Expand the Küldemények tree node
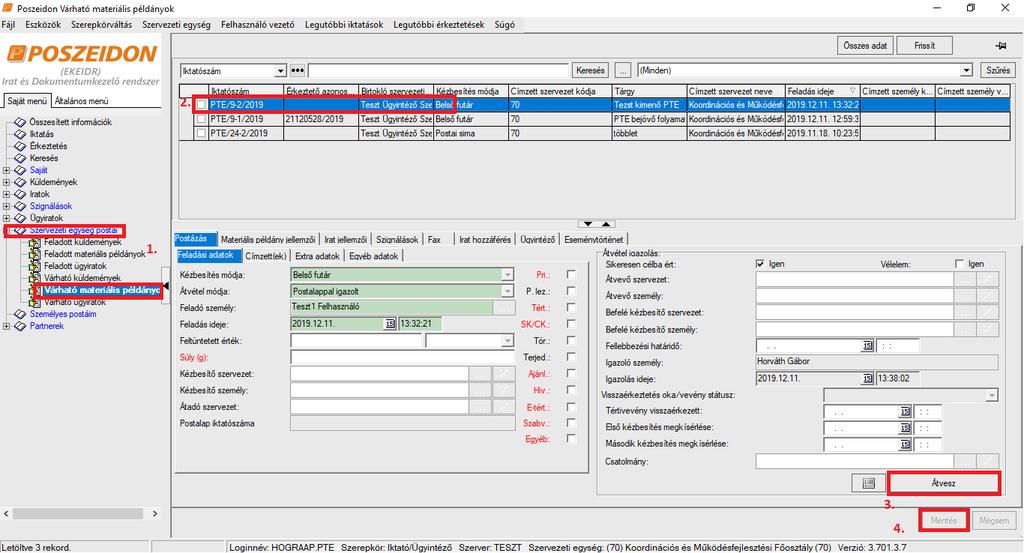This screenshot has height=553, width=1024. pyautogui.click(x=7, y=182)
